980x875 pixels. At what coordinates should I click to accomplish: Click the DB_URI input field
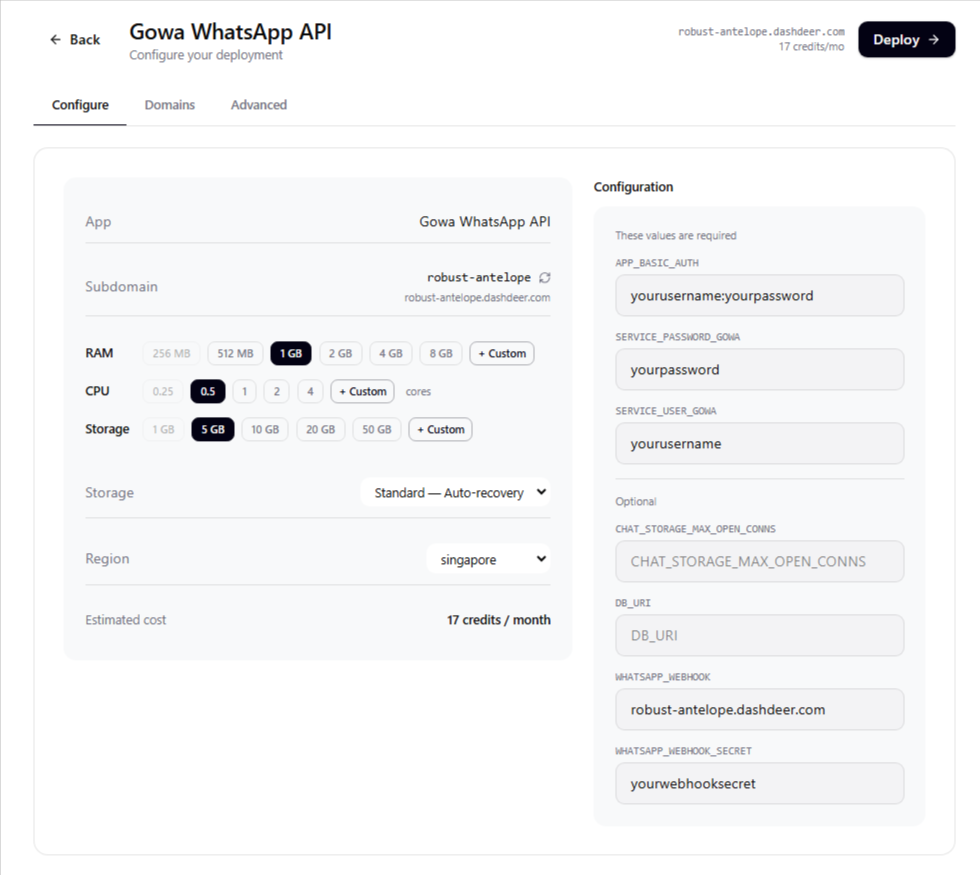coord(759,636)
